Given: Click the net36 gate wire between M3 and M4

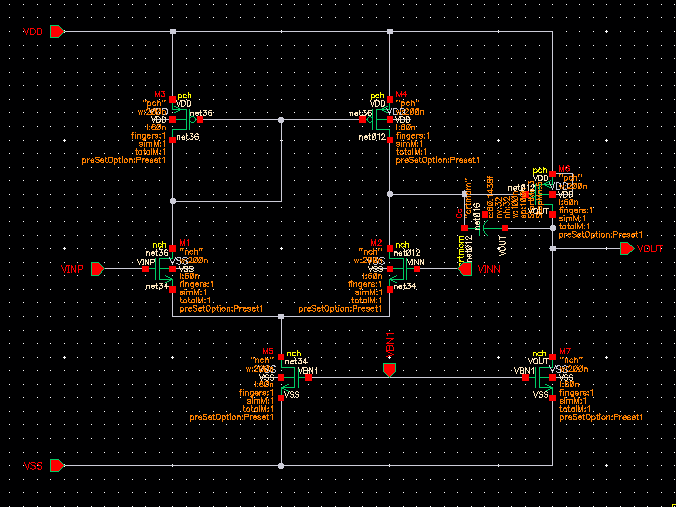Looking at the screenshot, I should pos(280,120).
